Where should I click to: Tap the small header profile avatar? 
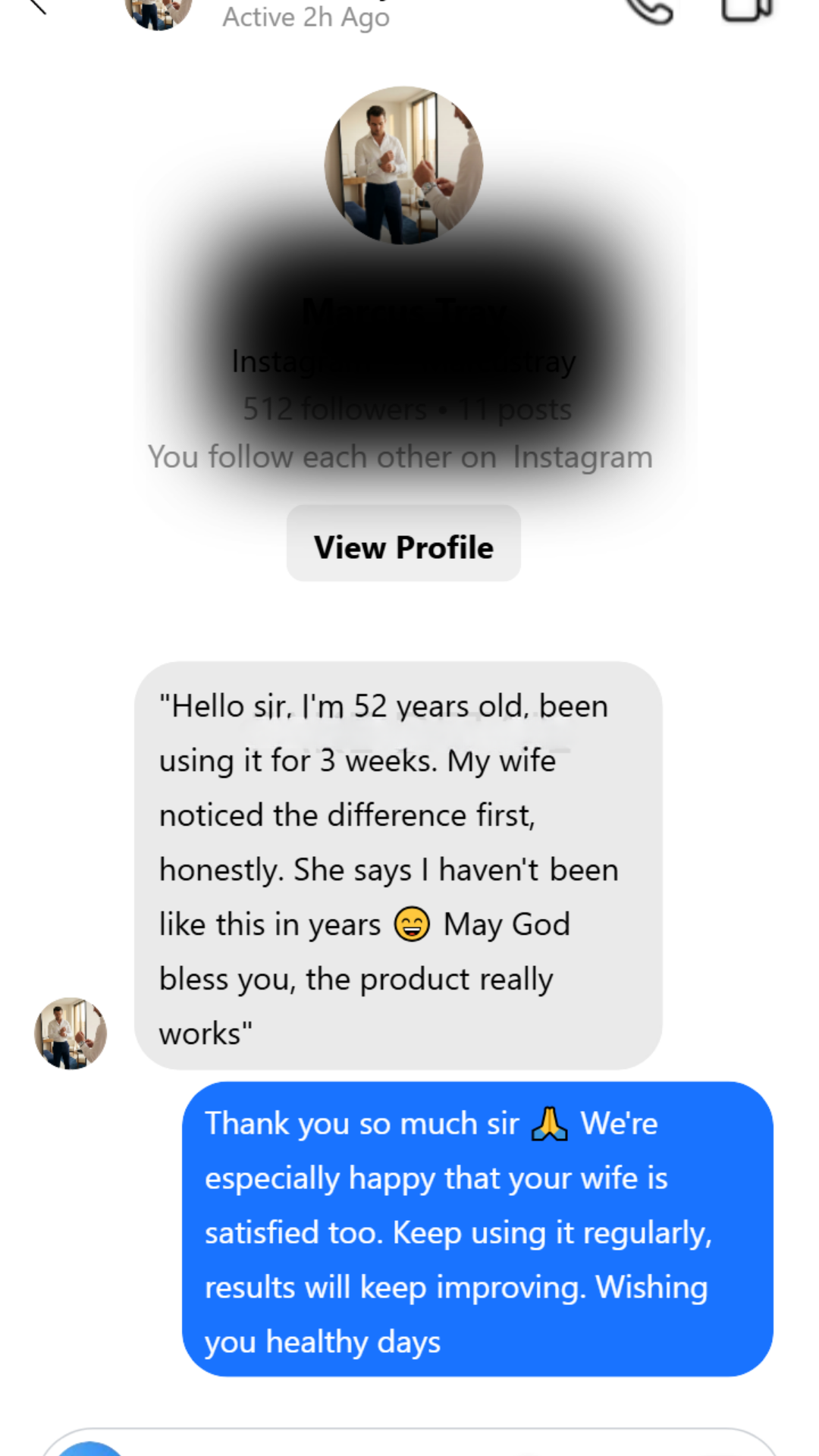pos(158,12)
